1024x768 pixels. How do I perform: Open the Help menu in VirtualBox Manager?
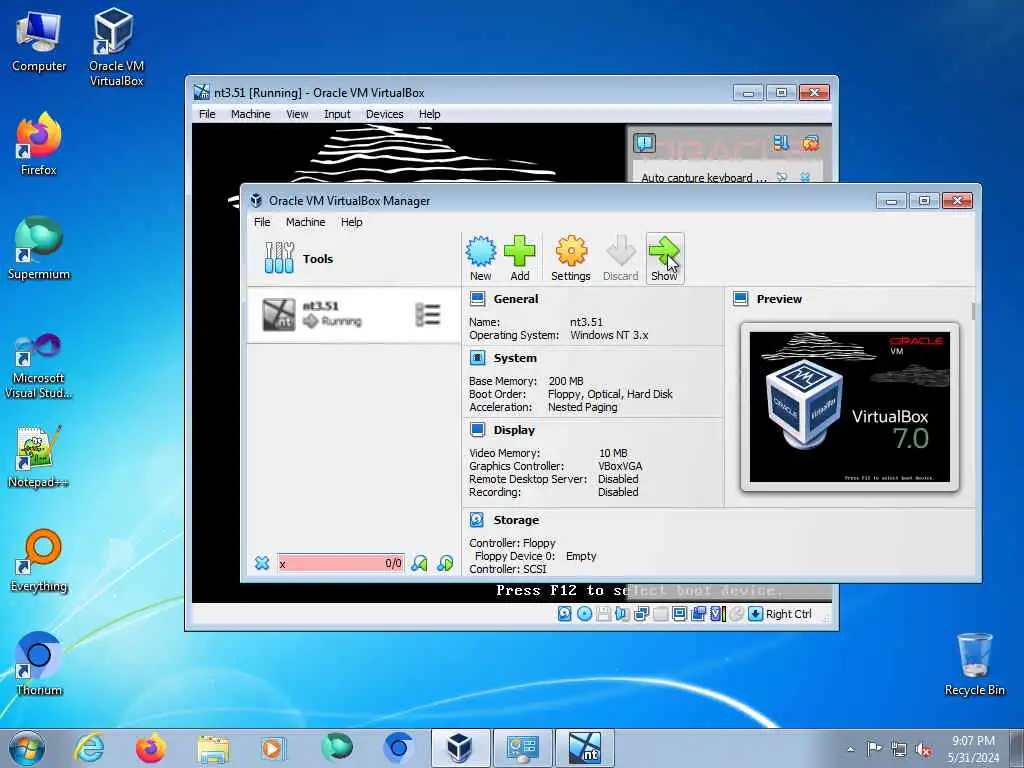(x=351, y=222)
